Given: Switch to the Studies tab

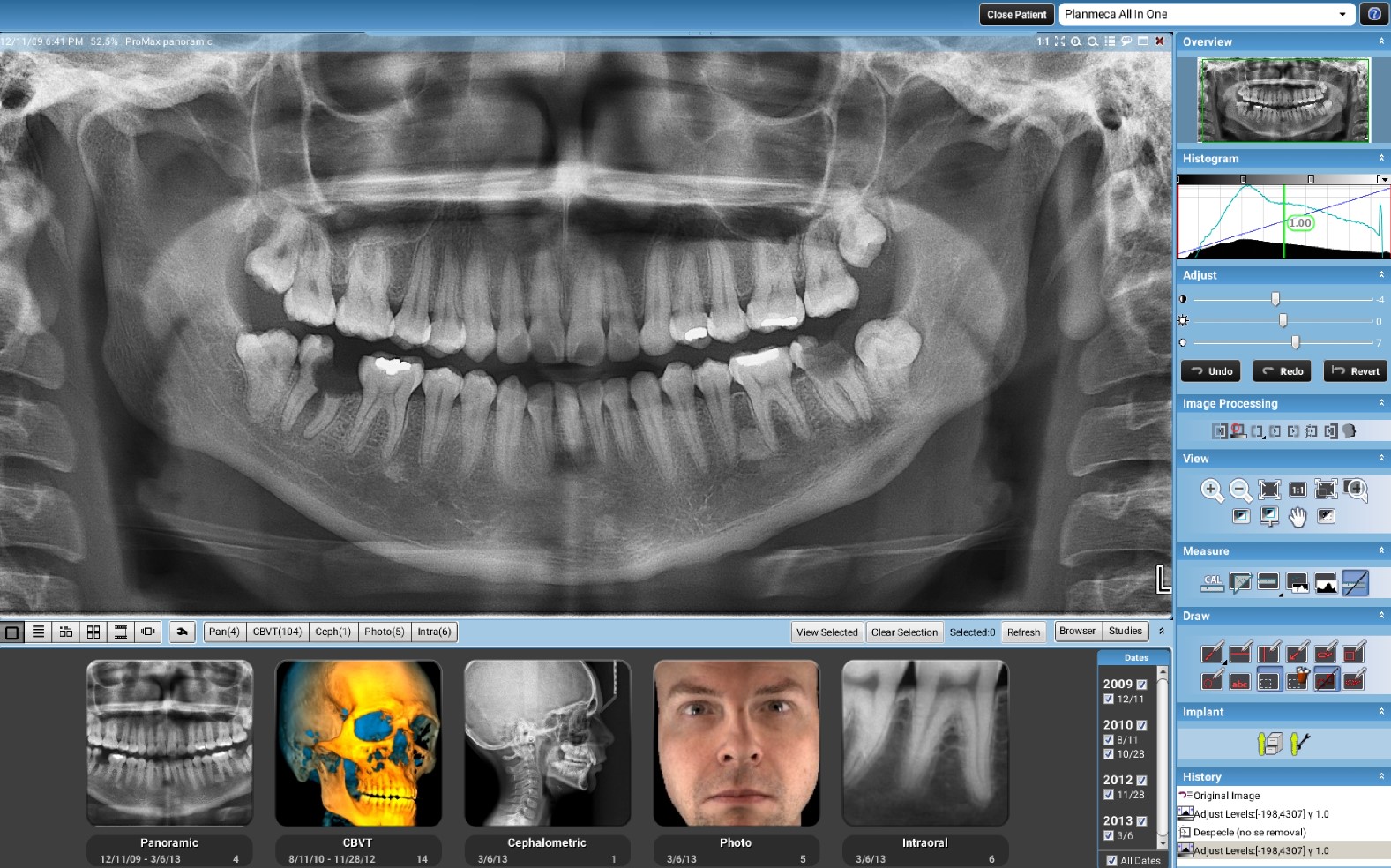Looking at the screenshot, I should pyautogui.click(x=1125, y=631).
